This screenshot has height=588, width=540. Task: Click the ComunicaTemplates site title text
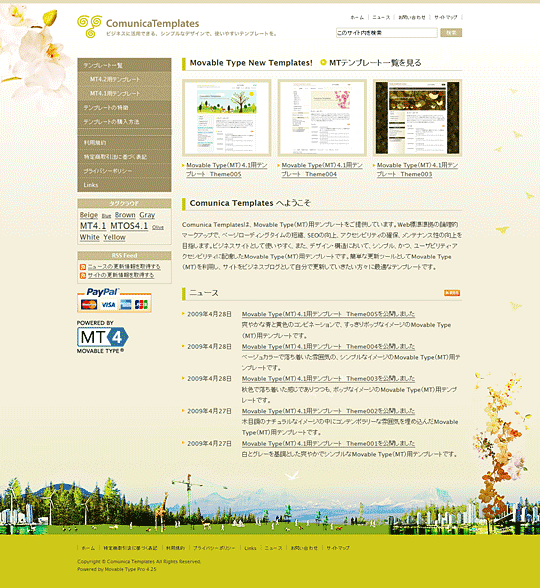click(153, 23)
